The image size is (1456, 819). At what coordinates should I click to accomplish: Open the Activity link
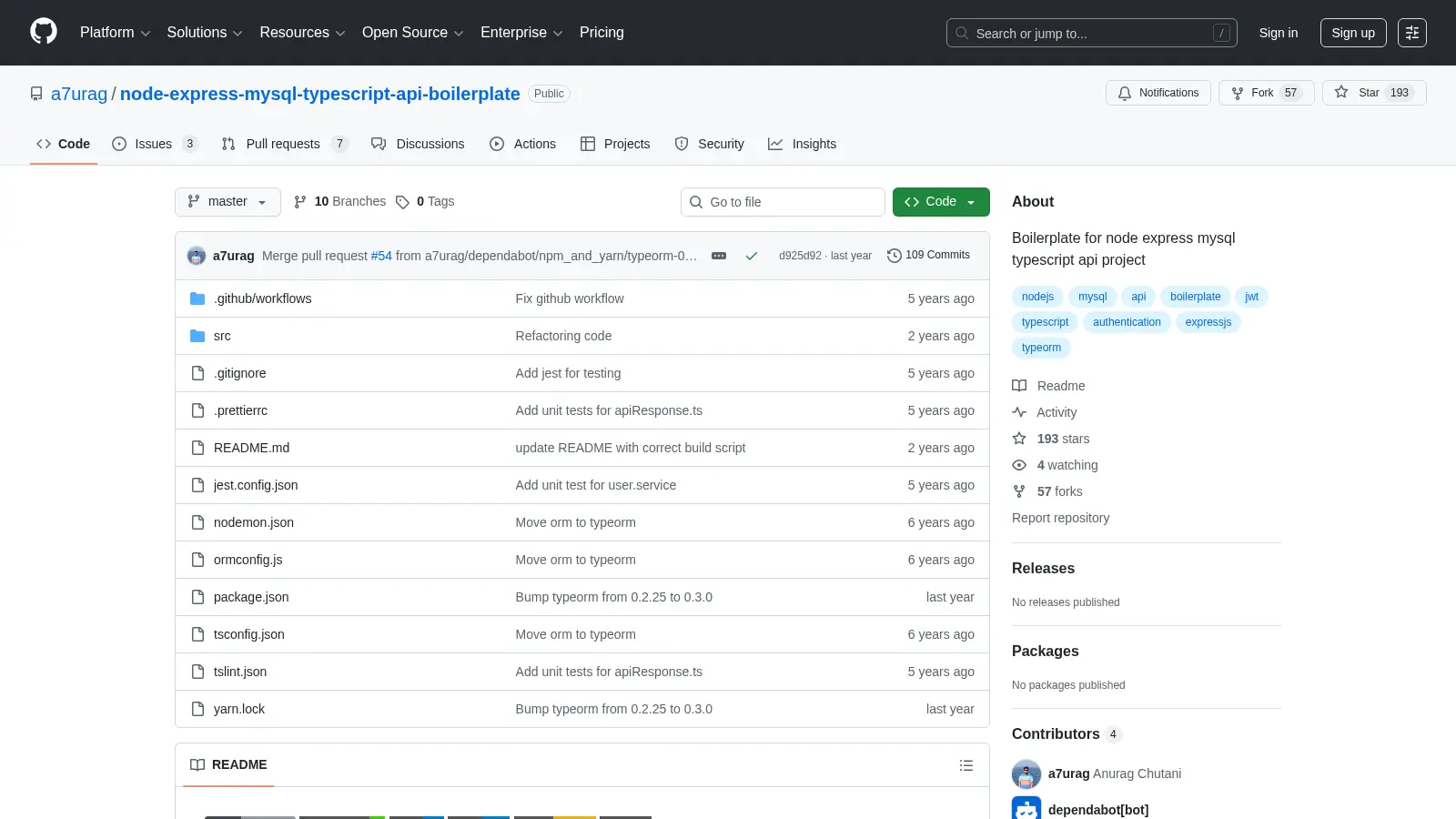1045,412
